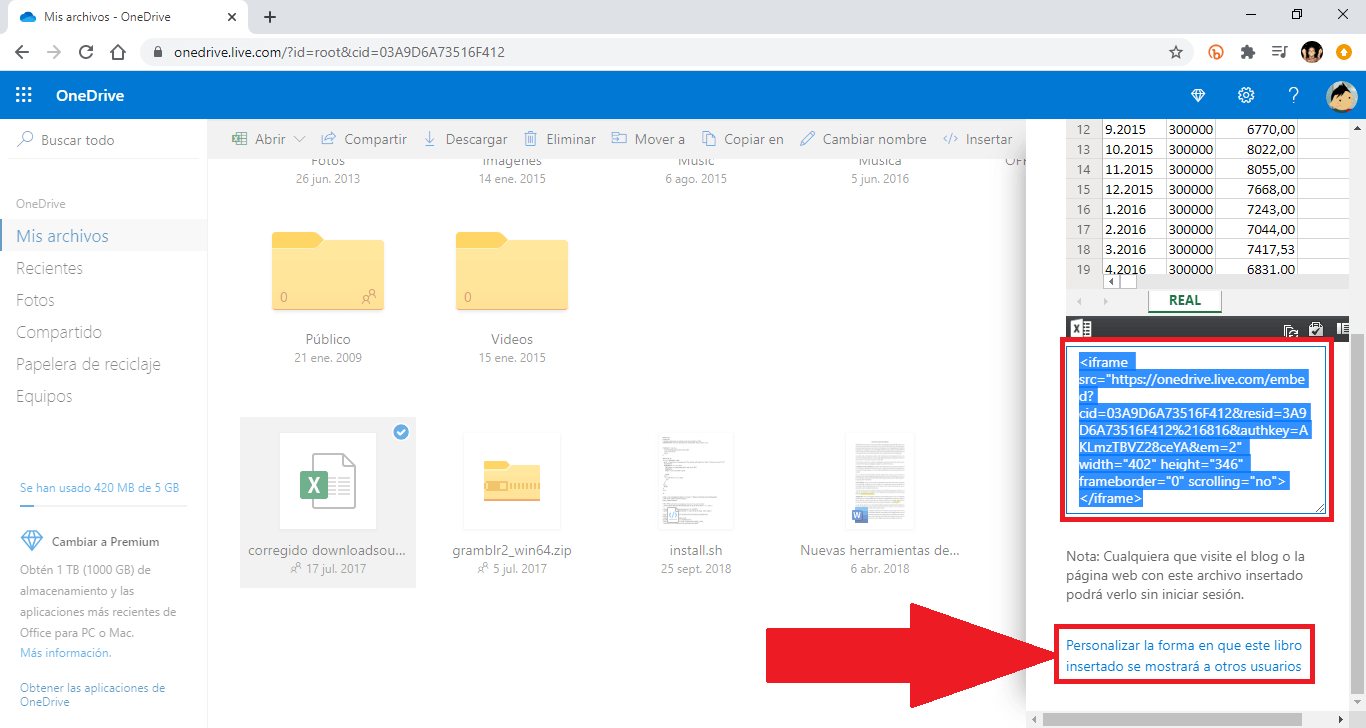This screenshot has width=1366, height=728.
Task: Uncheck the selected Excel file checkmark
Action: pos(401,432)
